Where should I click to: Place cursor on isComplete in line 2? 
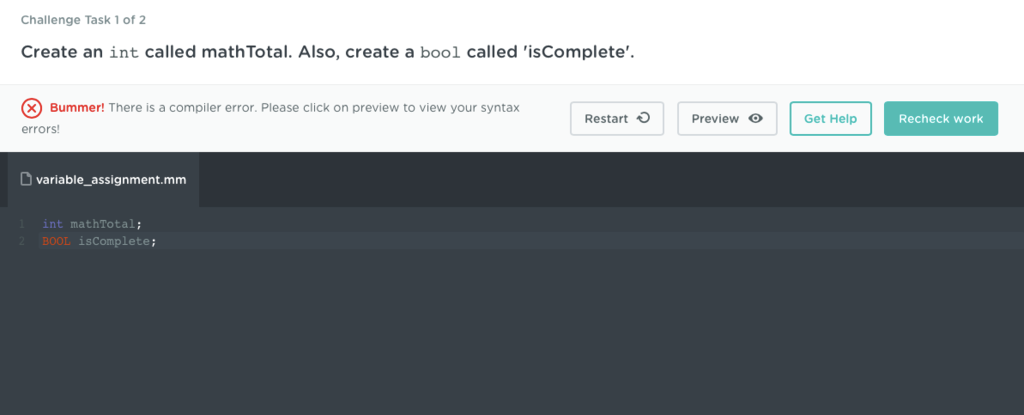pos(115,241)
